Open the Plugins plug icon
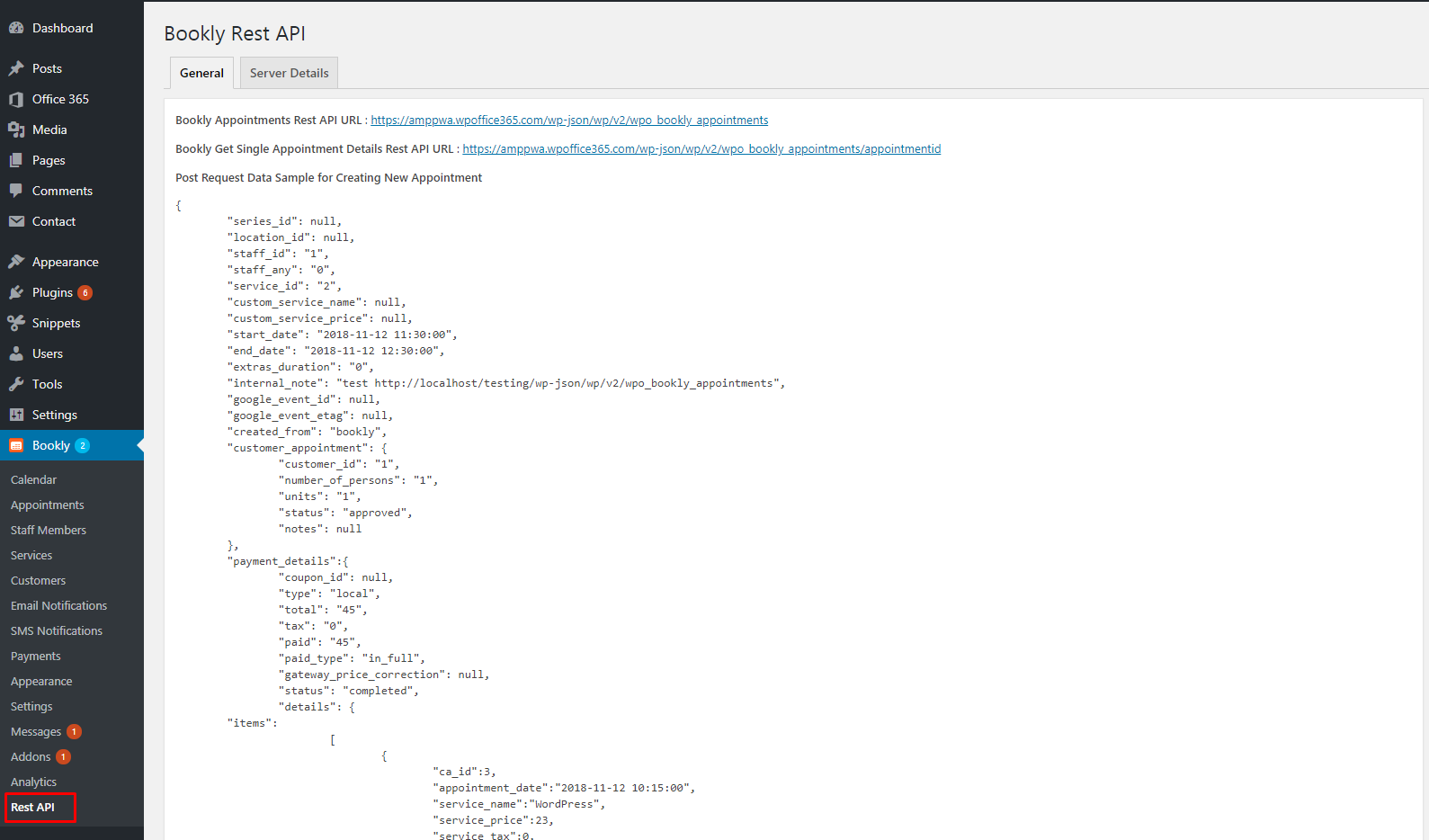 click(x=16, y=292)
